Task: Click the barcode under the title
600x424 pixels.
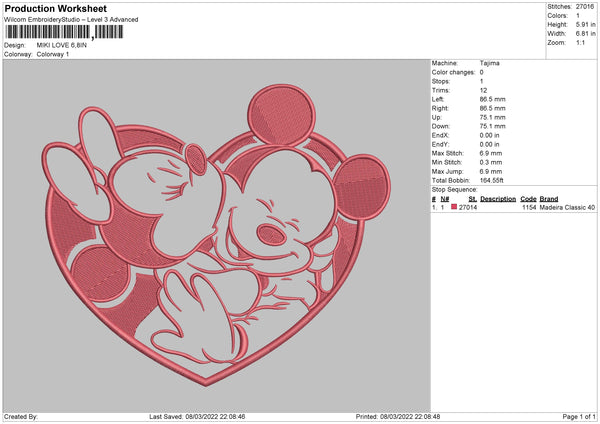Action: [x=64, y=32]
